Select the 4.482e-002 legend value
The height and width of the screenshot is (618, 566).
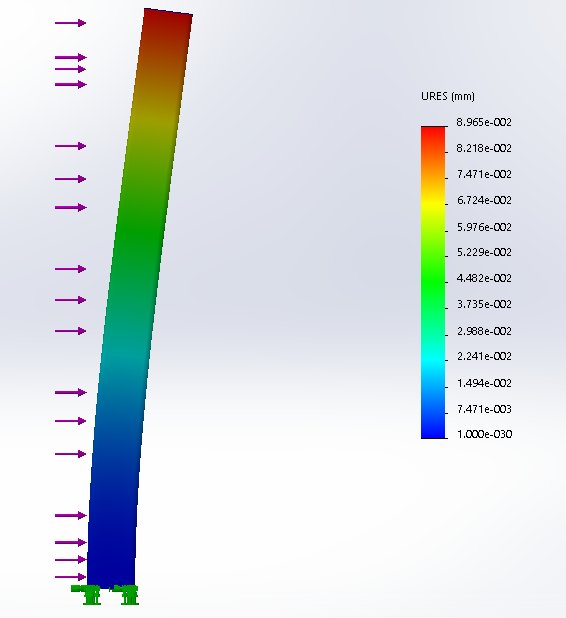pos(484,278)
